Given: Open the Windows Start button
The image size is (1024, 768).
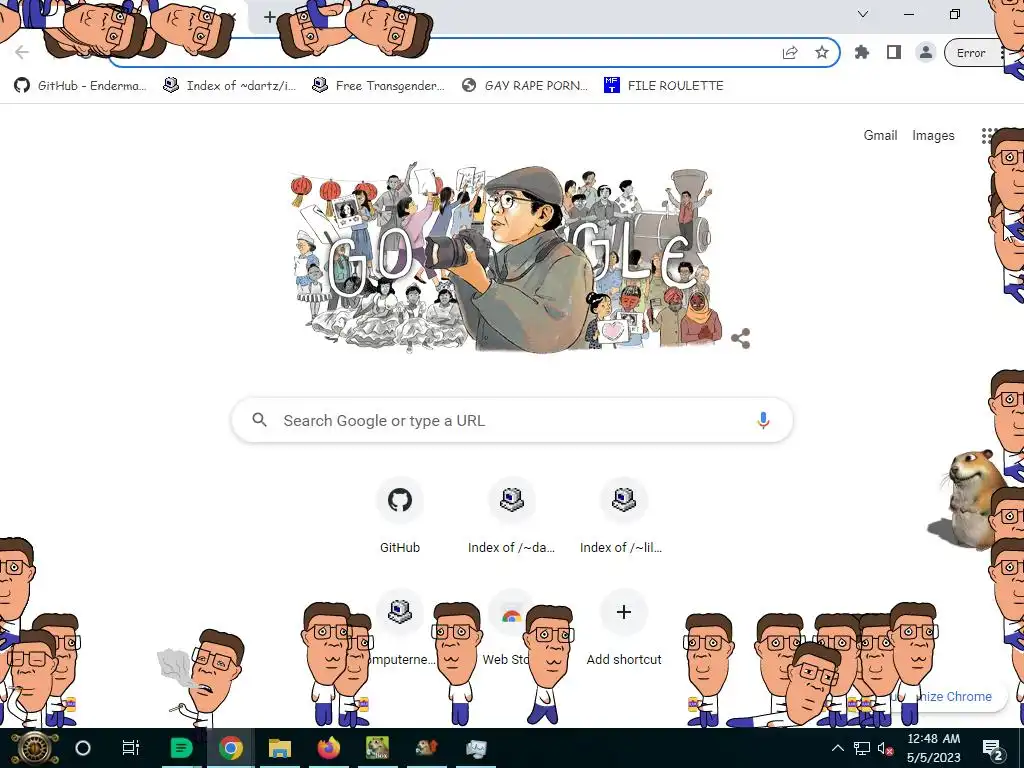Looking at the screenshot, I should point(35,748).
